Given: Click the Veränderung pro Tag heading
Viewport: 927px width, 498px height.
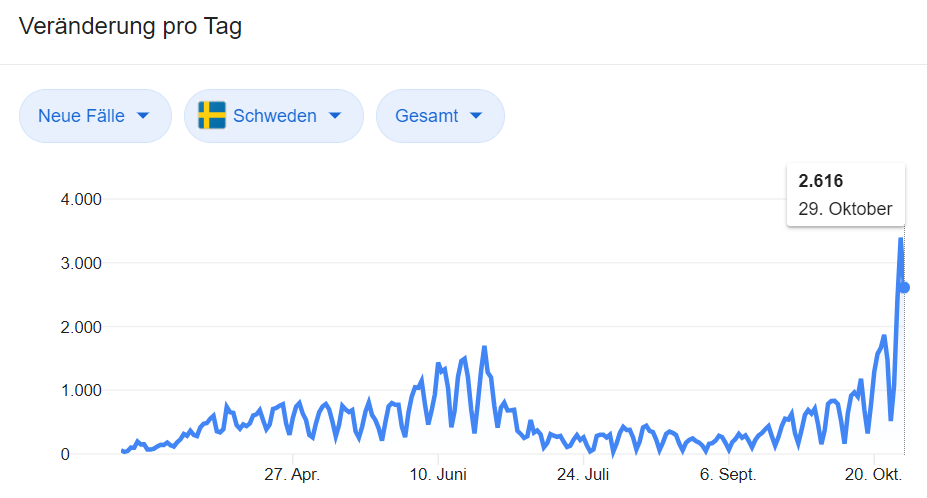Looking at the screenshot, I should point(130,27).
